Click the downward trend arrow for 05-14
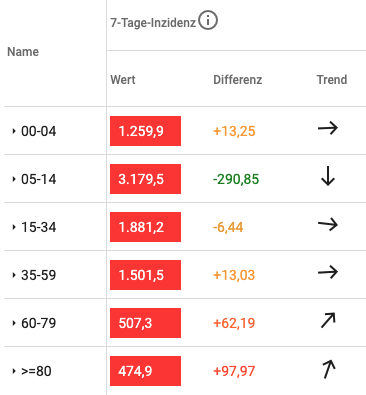The image size is (366, 395). pyautogui.click(x=328, y=176)
